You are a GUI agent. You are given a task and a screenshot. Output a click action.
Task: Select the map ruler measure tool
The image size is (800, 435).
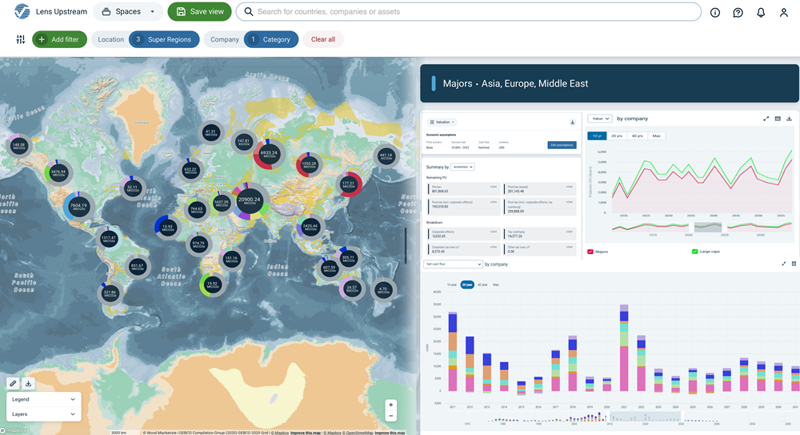pyautogui.click(x=13, y=383)
